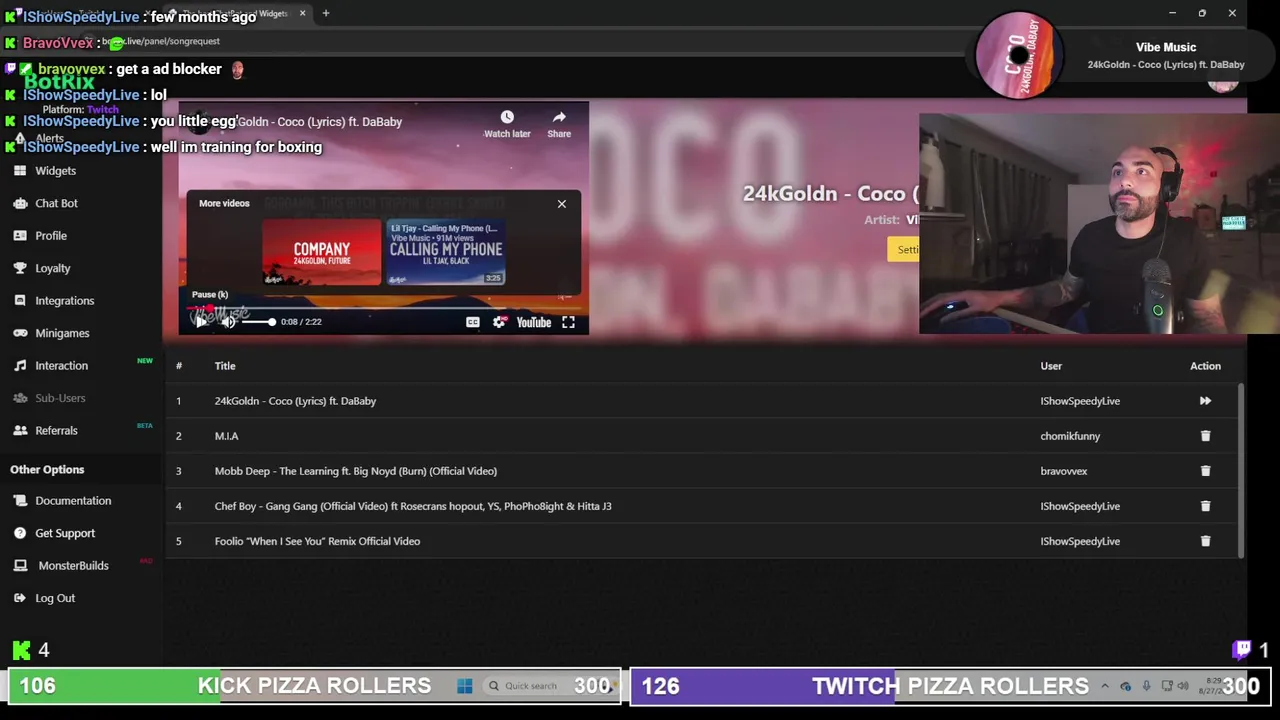Open the MonsterBuilds link
Image resolution: width=1280 pixels, height=720 pixels.
73,566
